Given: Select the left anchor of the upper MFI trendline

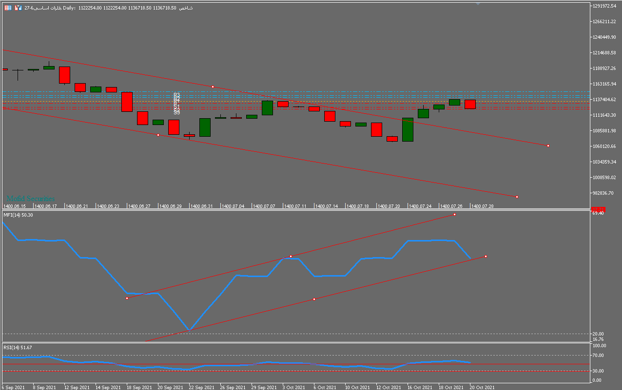Looking at the screenshot, I should (x=127, y=298).
